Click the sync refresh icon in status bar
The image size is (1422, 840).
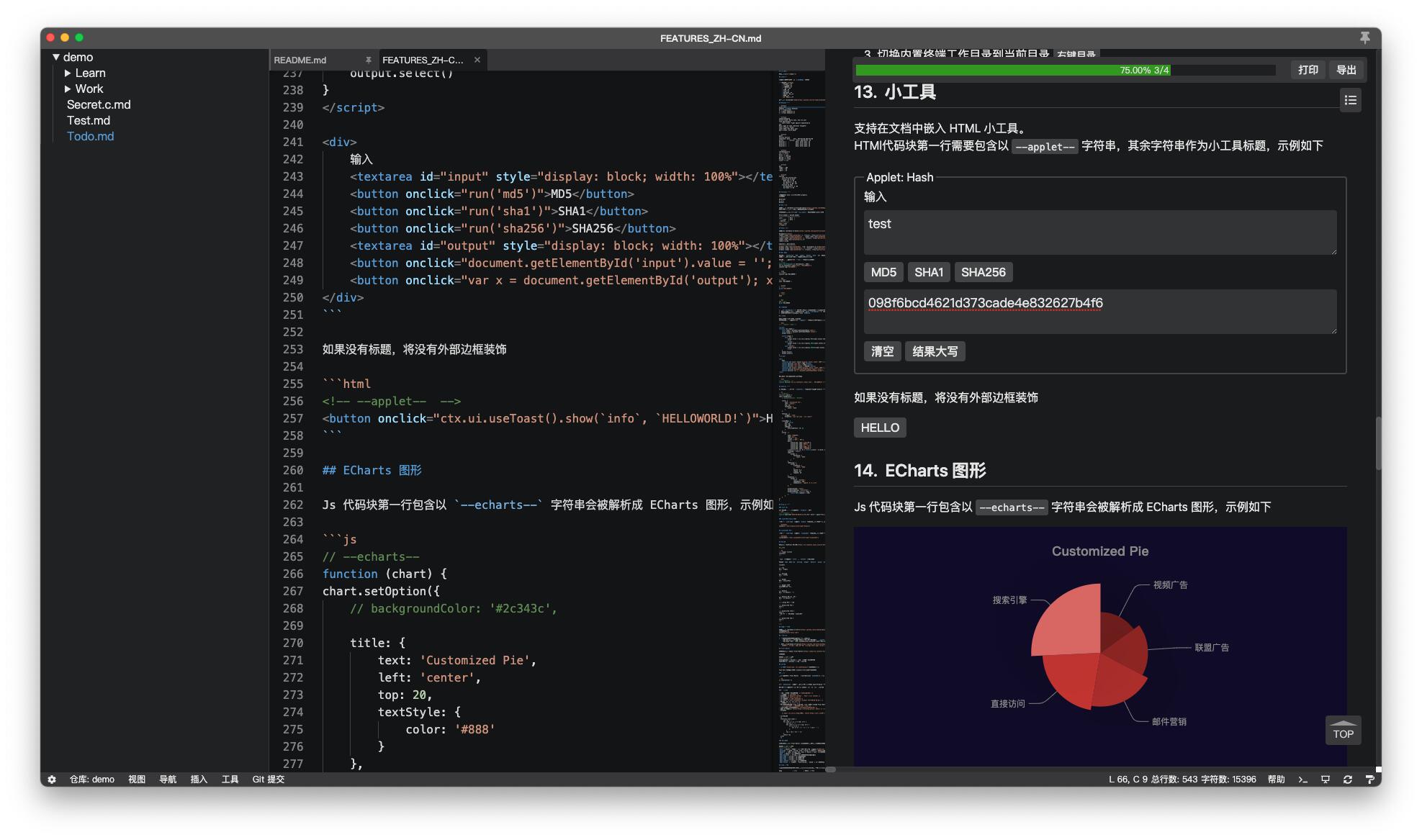pos(1347,780)
